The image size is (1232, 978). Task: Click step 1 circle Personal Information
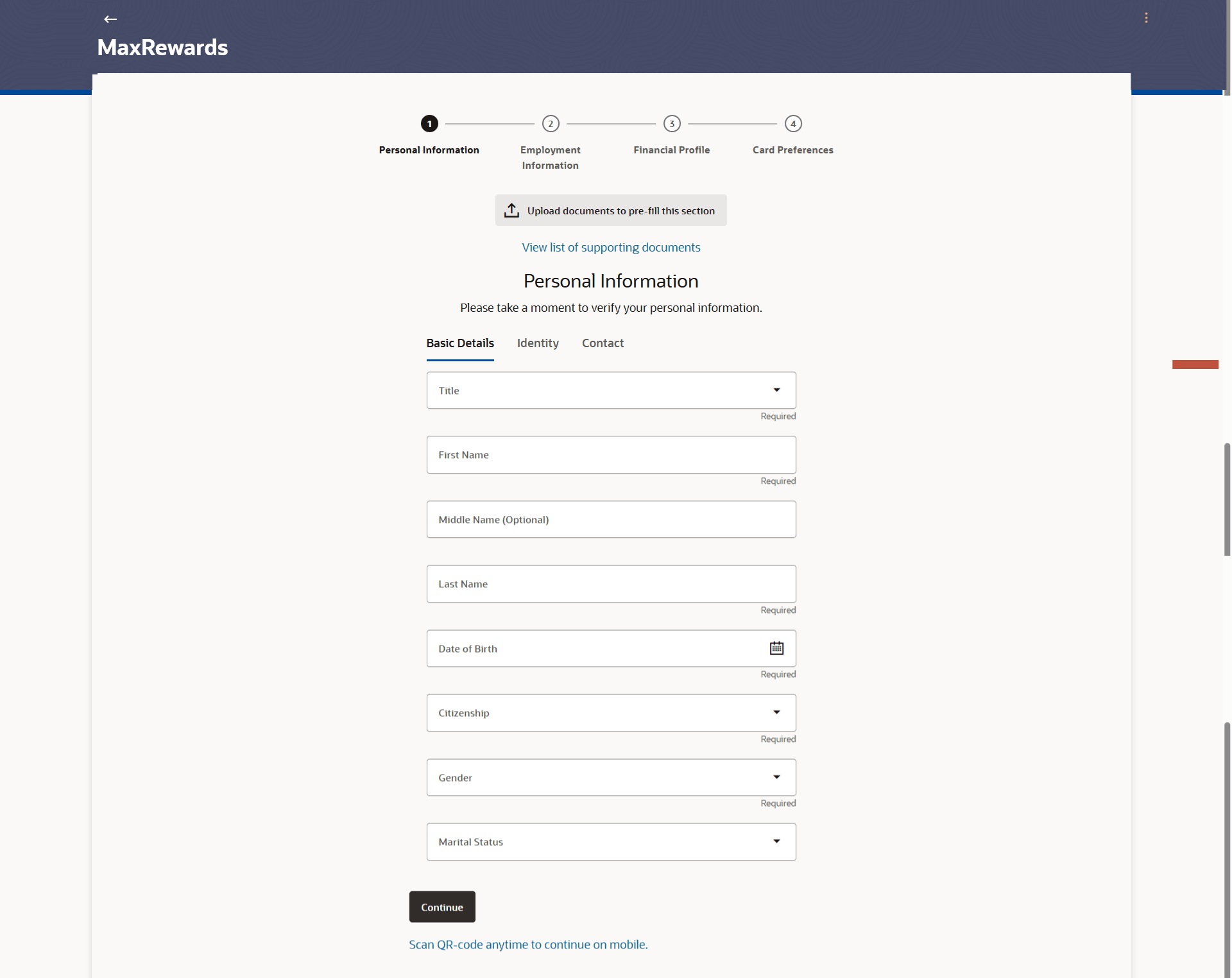(429, 124)
